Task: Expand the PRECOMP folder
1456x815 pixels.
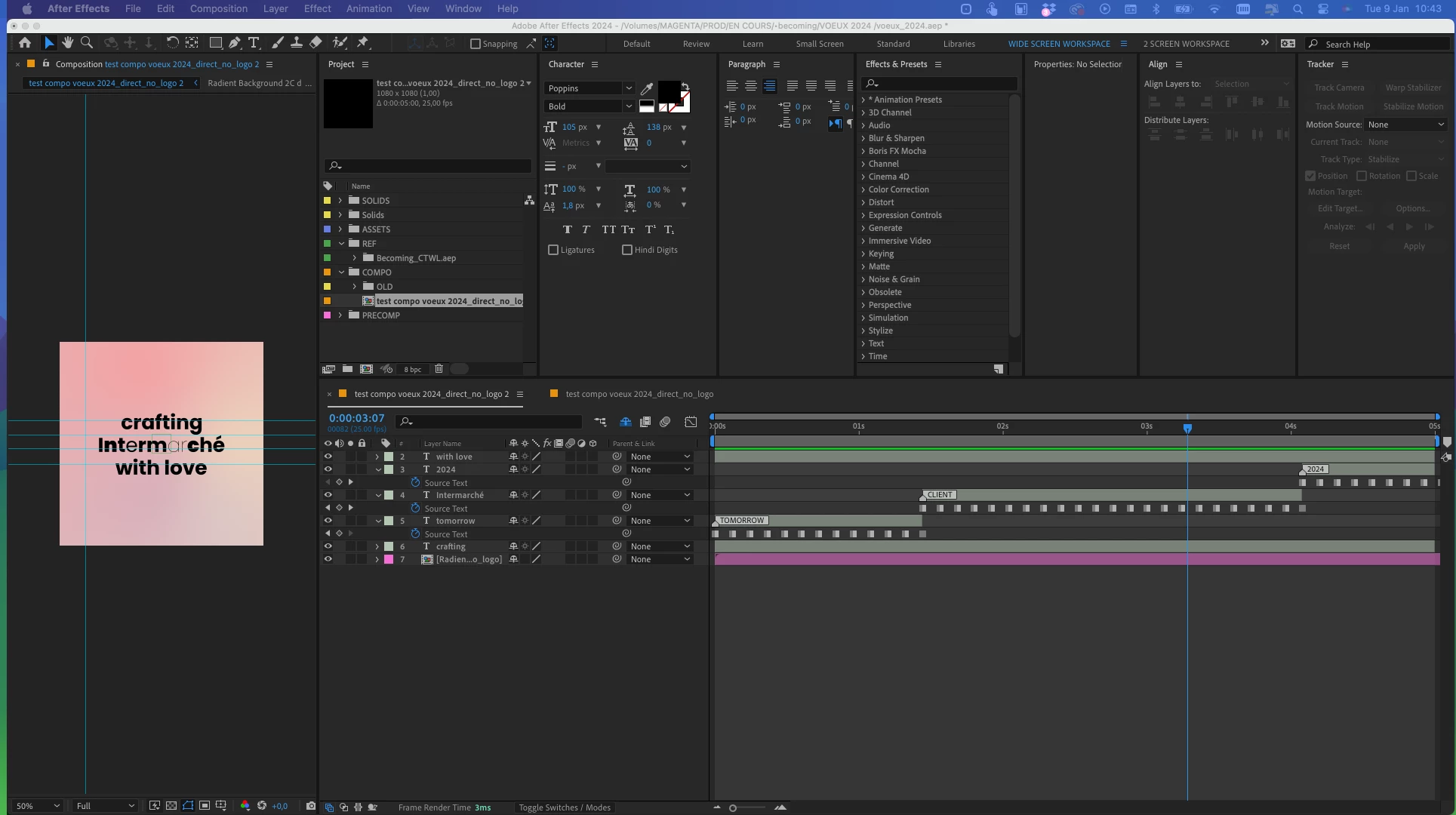Action: pos(340,315)
